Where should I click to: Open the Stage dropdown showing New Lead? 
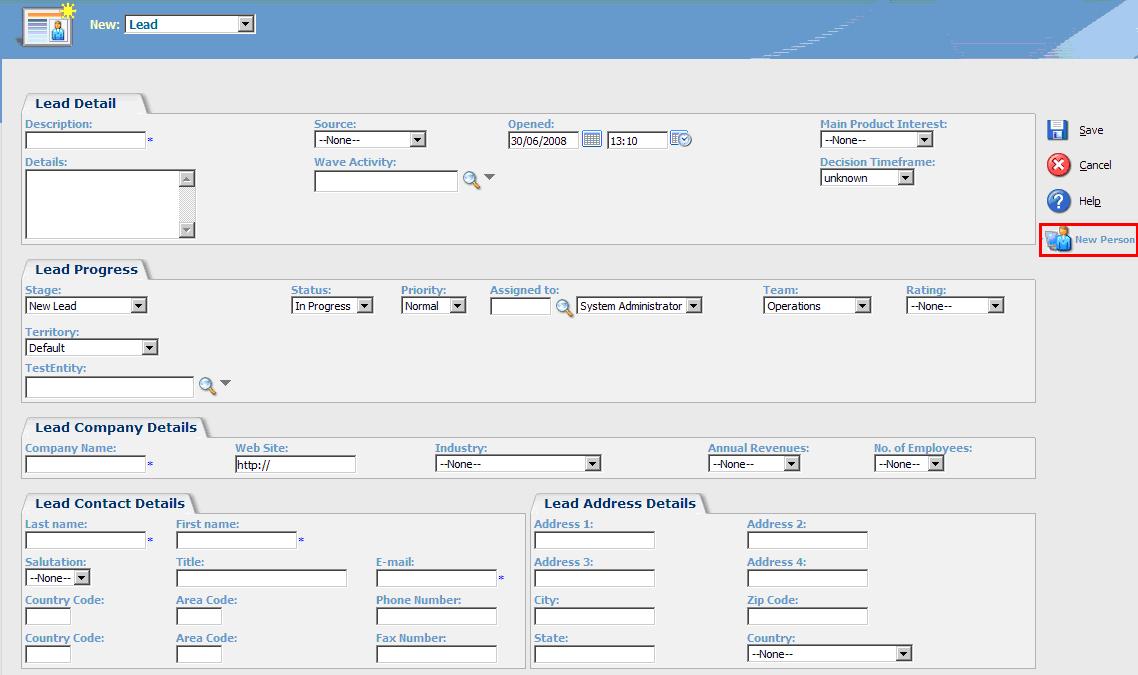[86, 306]
